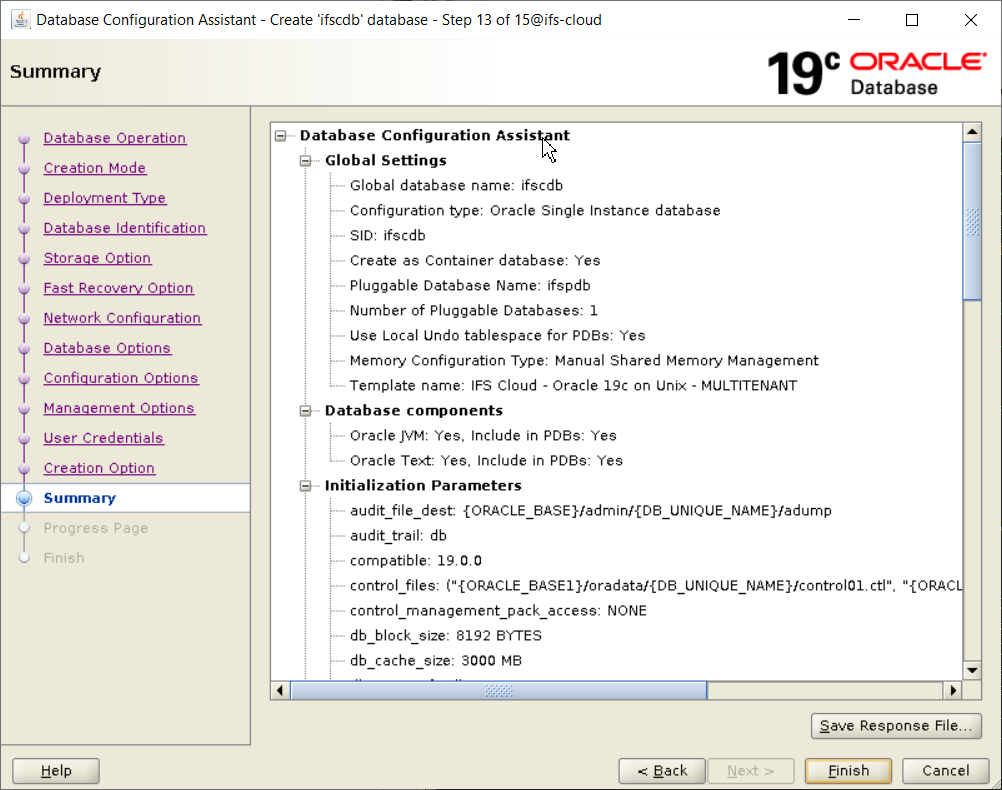The image size is (1002, 790).
Task: Select the 'control_files' parameter row
Action: click(656, 585)
